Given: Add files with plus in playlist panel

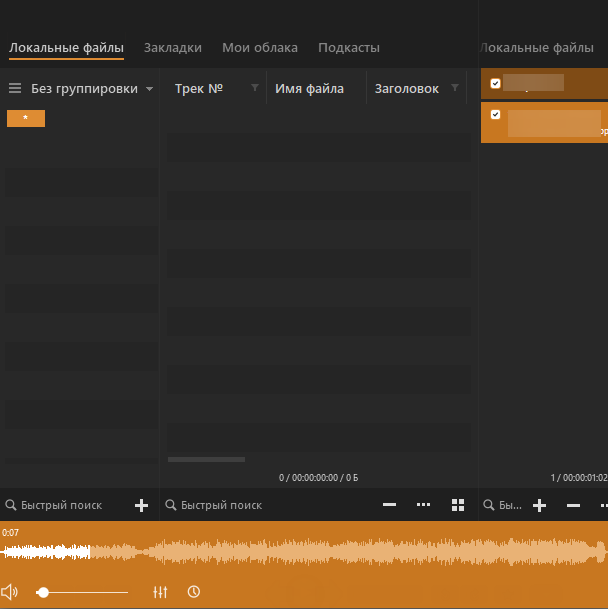Looking at the screenshot, I should [539, 505].
